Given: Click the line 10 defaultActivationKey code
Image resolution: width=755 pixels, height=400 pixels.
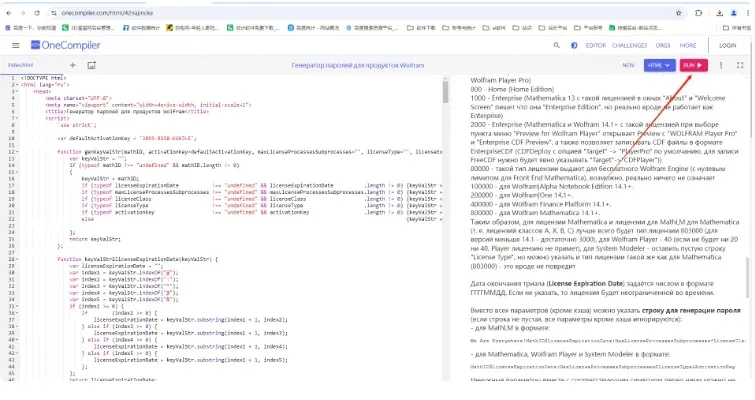Looking at the screenshot, I should pos(127,138).
